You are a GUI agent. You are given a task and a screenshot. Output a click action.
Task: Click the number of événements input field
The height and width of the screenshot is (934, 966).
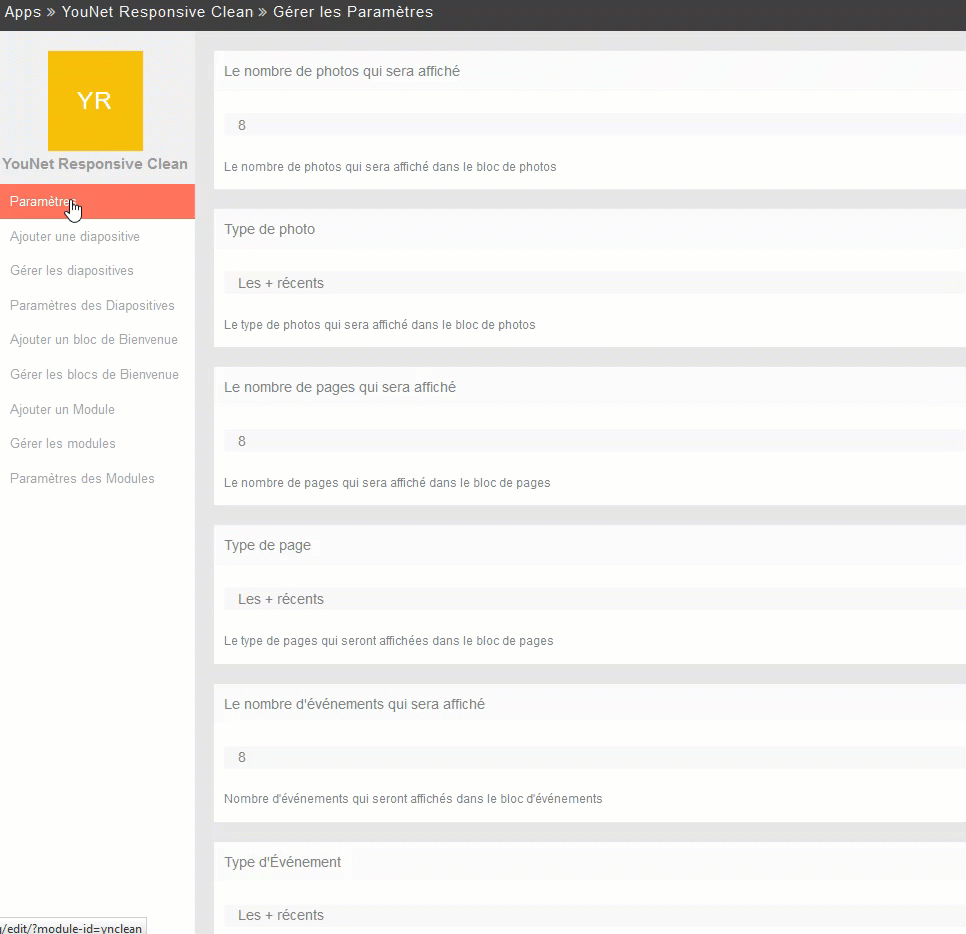click(595, 757)
